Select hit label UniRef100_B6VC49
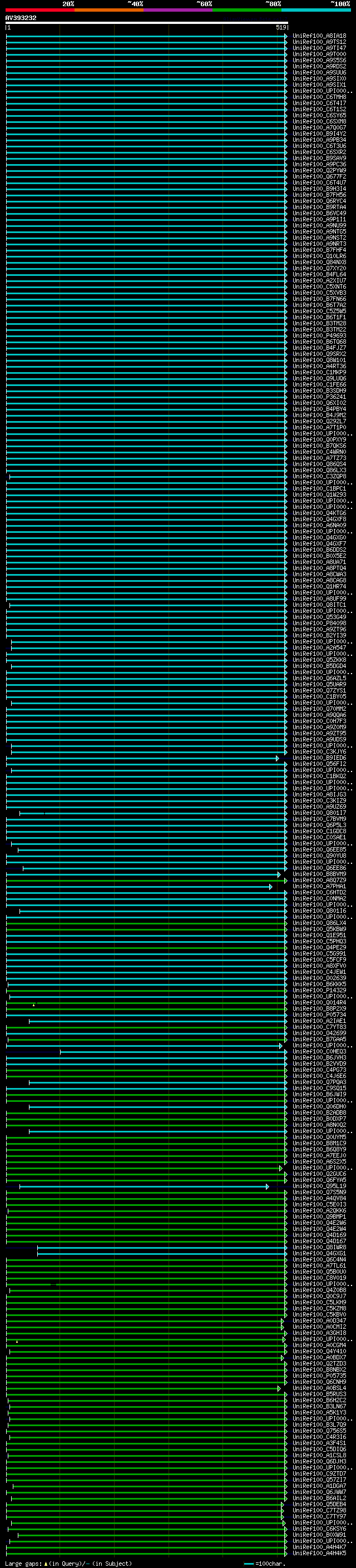The height and width of the screenshot is (1568, 356). [x=319, y=213]
